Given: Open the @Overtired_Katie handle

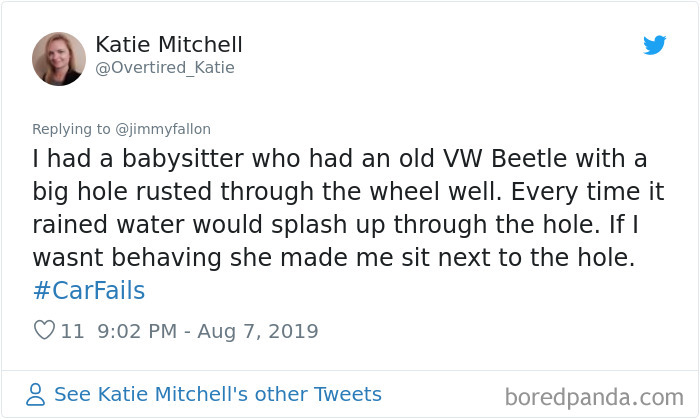Looking at the screenshot, I should [x=165, y=68].
